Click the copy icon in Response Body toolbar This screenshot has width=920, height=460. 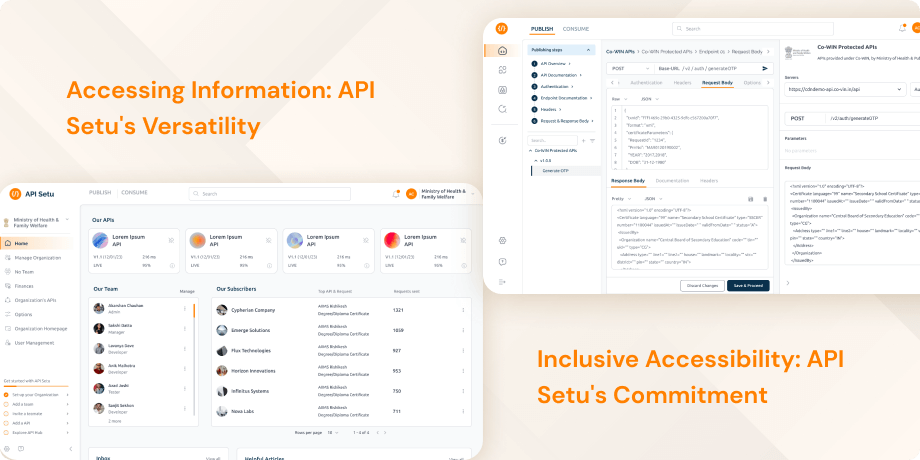coord(750,199)
